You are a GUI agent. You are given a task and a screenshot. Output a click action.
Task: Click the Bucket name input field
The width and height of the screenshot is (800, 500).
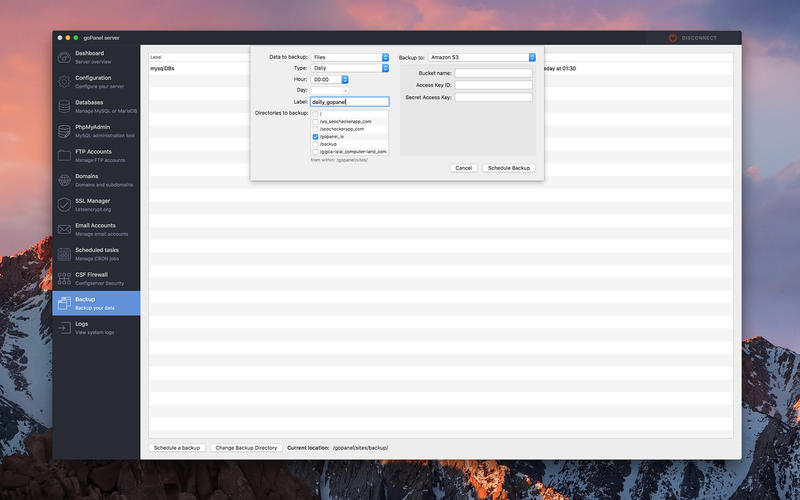point(493,73)
